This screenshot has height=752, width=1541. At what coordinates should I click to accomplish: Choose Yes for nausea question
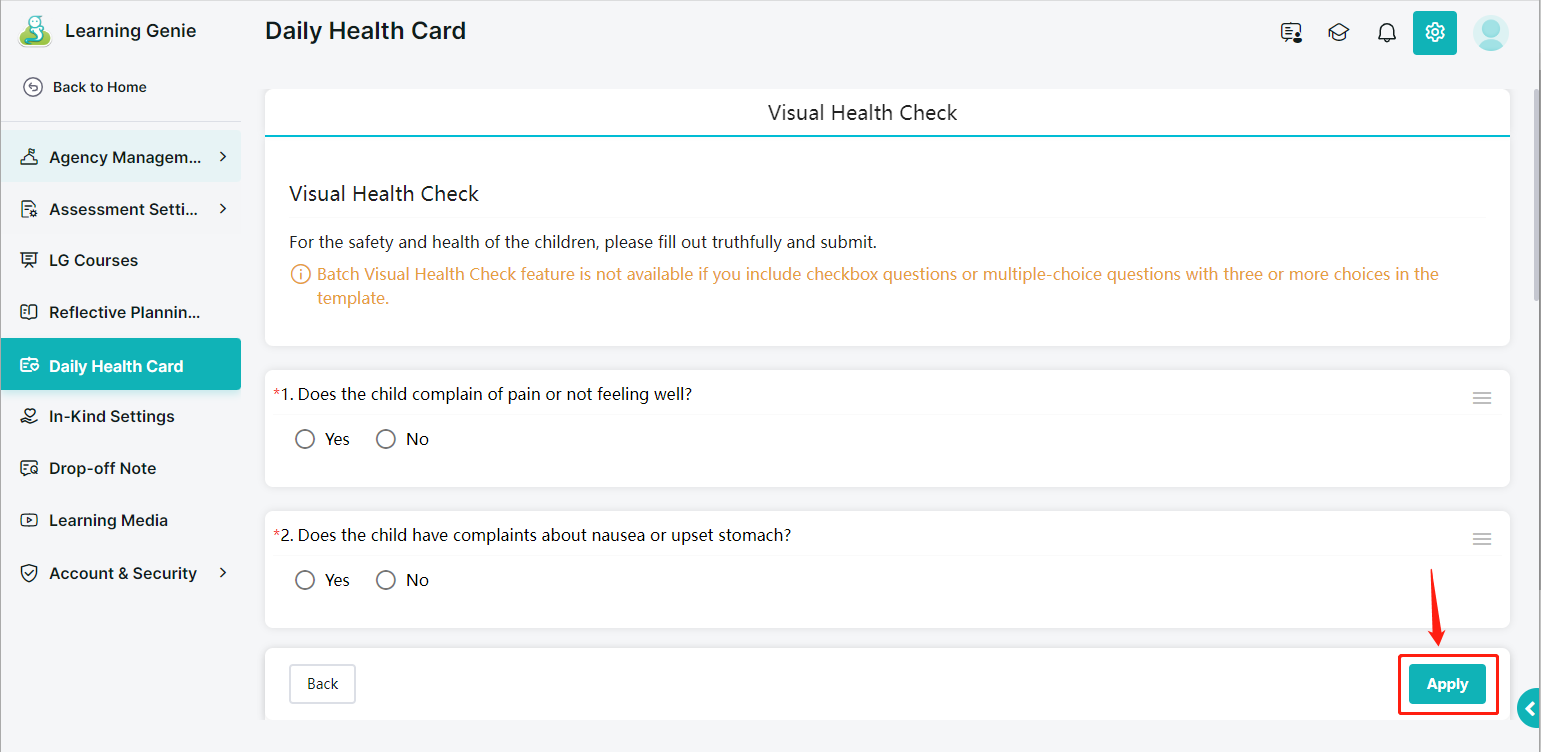[x=305, y=580]
